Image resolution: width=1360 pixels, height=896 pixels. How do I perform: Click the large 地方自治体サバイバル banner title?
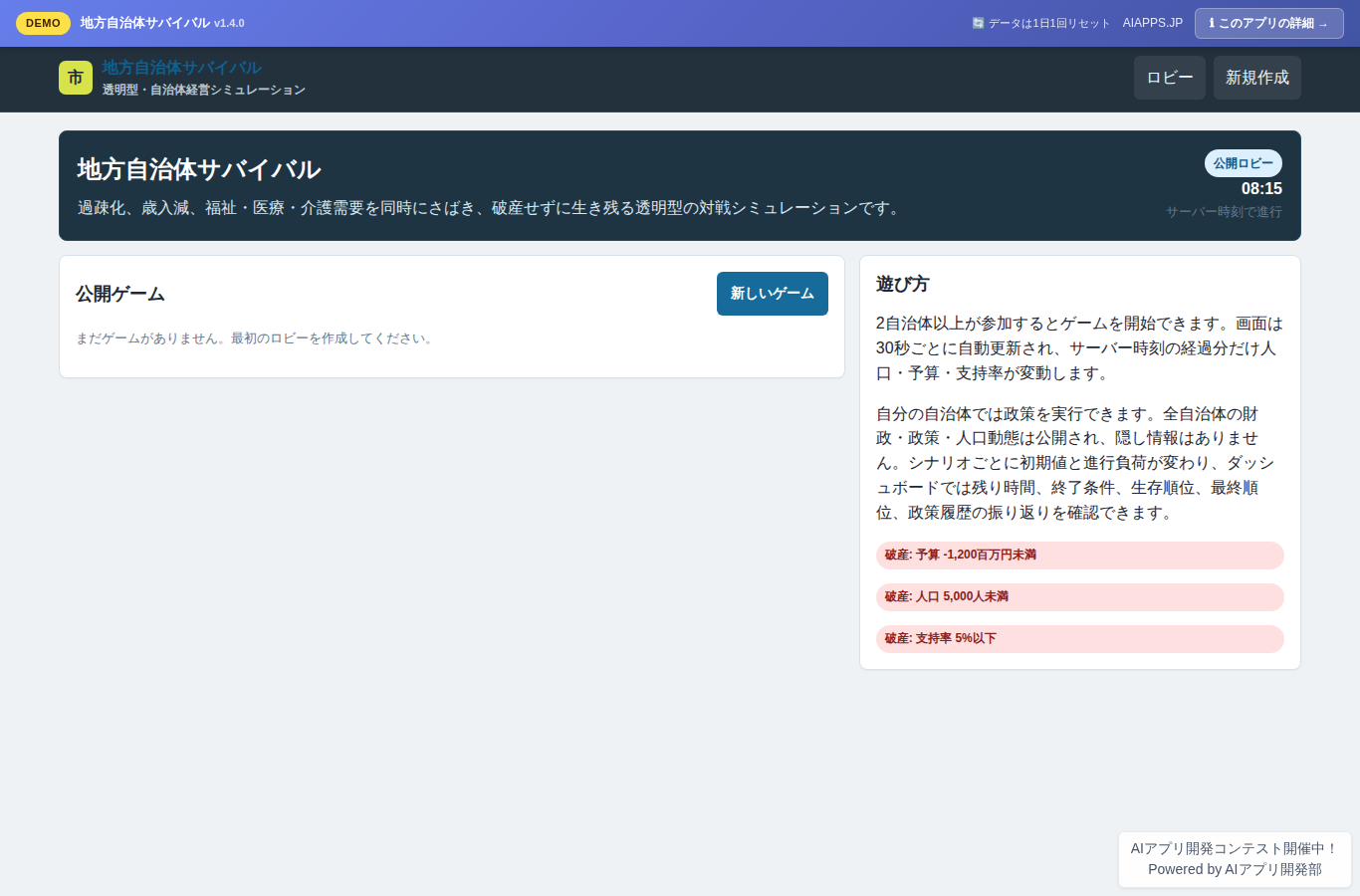[x=199, y=169]
